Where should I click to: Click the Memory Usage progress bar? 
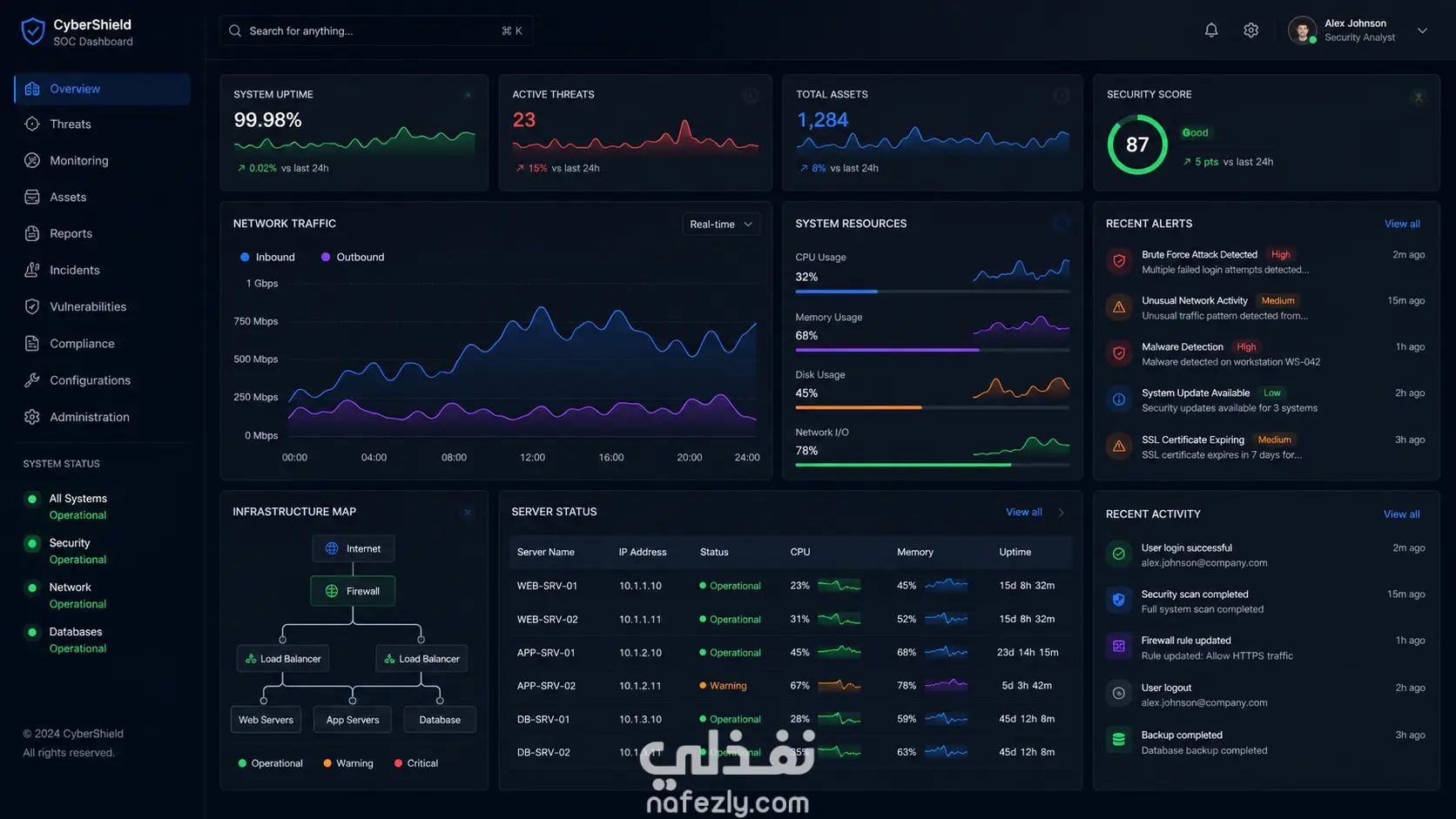(x=933, y=350)
